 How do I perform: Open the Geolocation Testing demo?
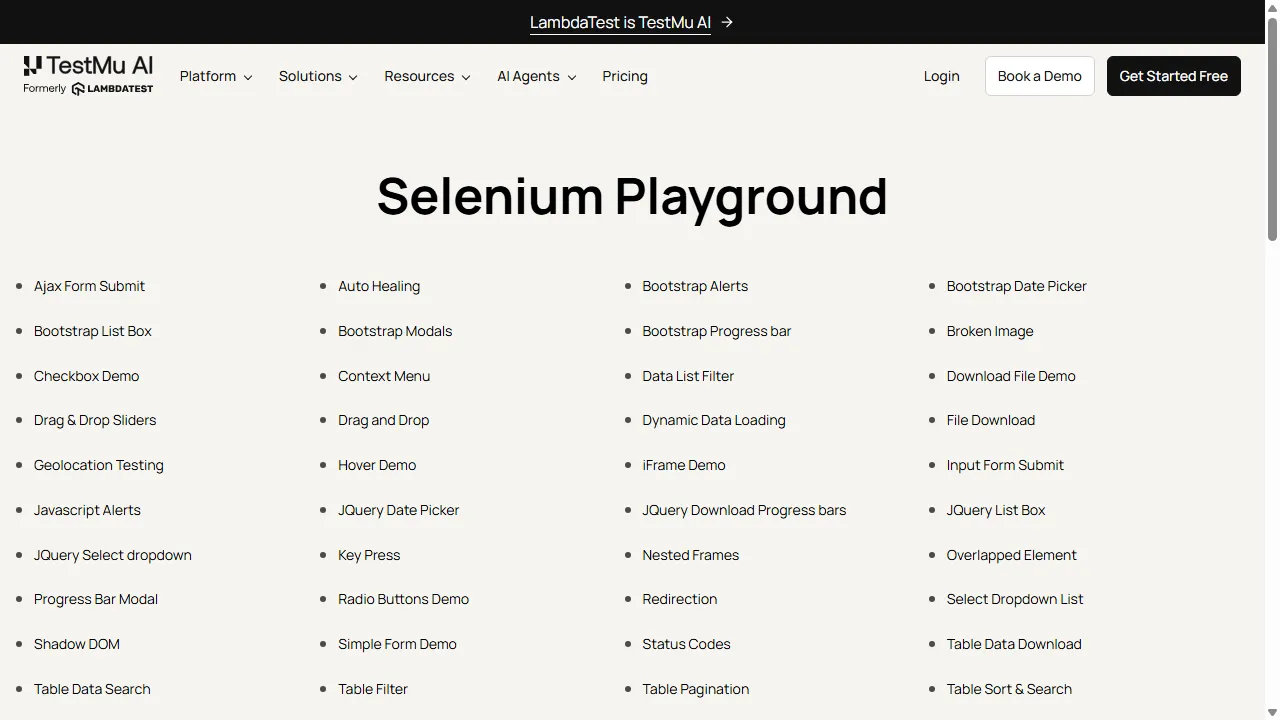point(98,465)
